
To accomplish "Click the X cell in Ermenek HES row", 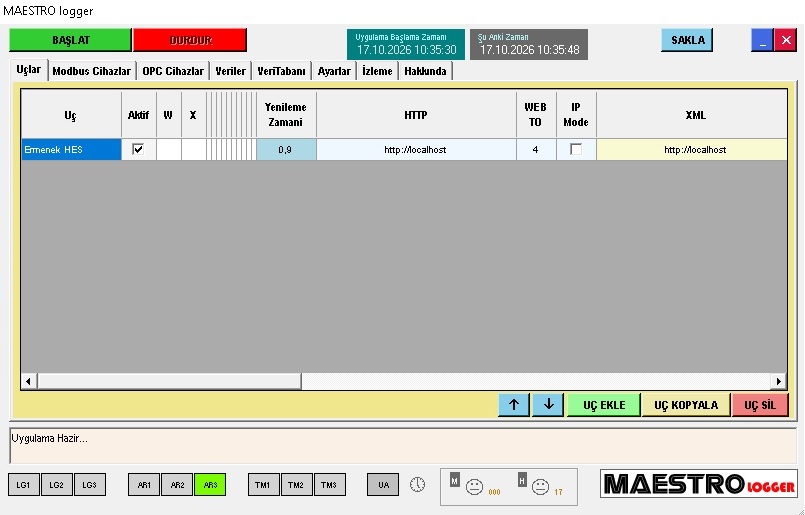I will pyautogui.click(x=194, y=149).
